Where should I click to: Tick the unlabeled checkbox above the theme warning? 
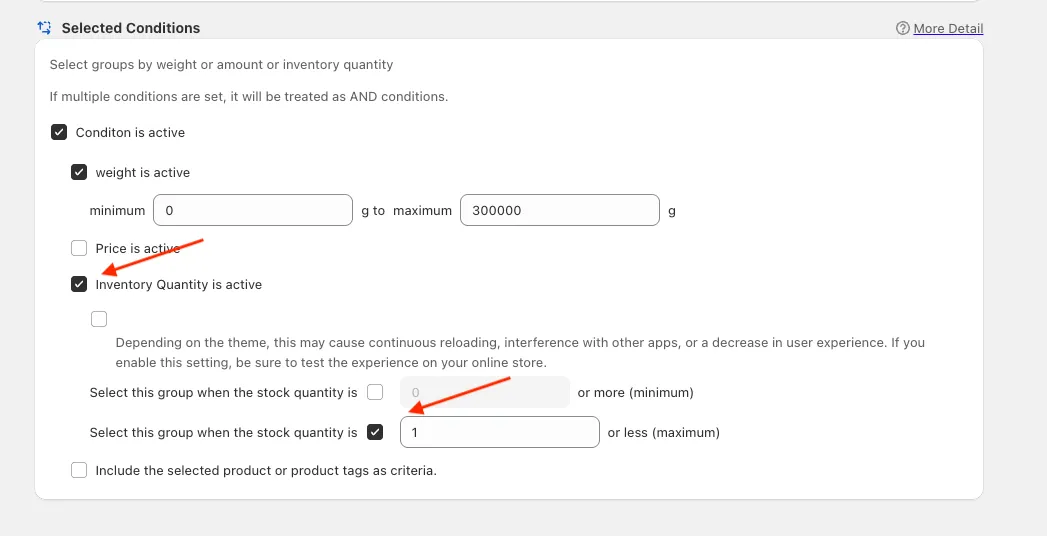[99, 319]
